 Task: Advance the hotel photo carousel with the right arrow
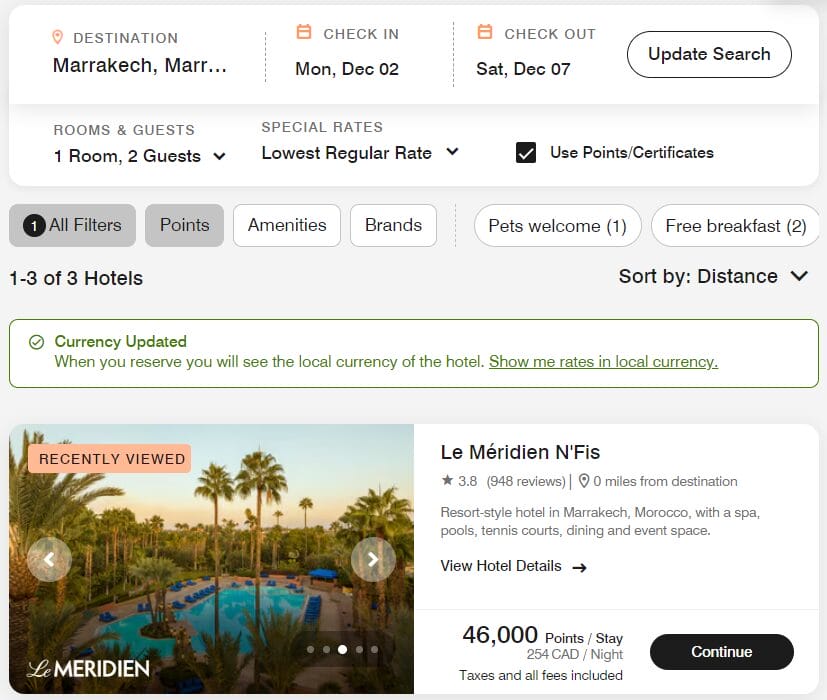pyautogui.click(x=373, y=560)
